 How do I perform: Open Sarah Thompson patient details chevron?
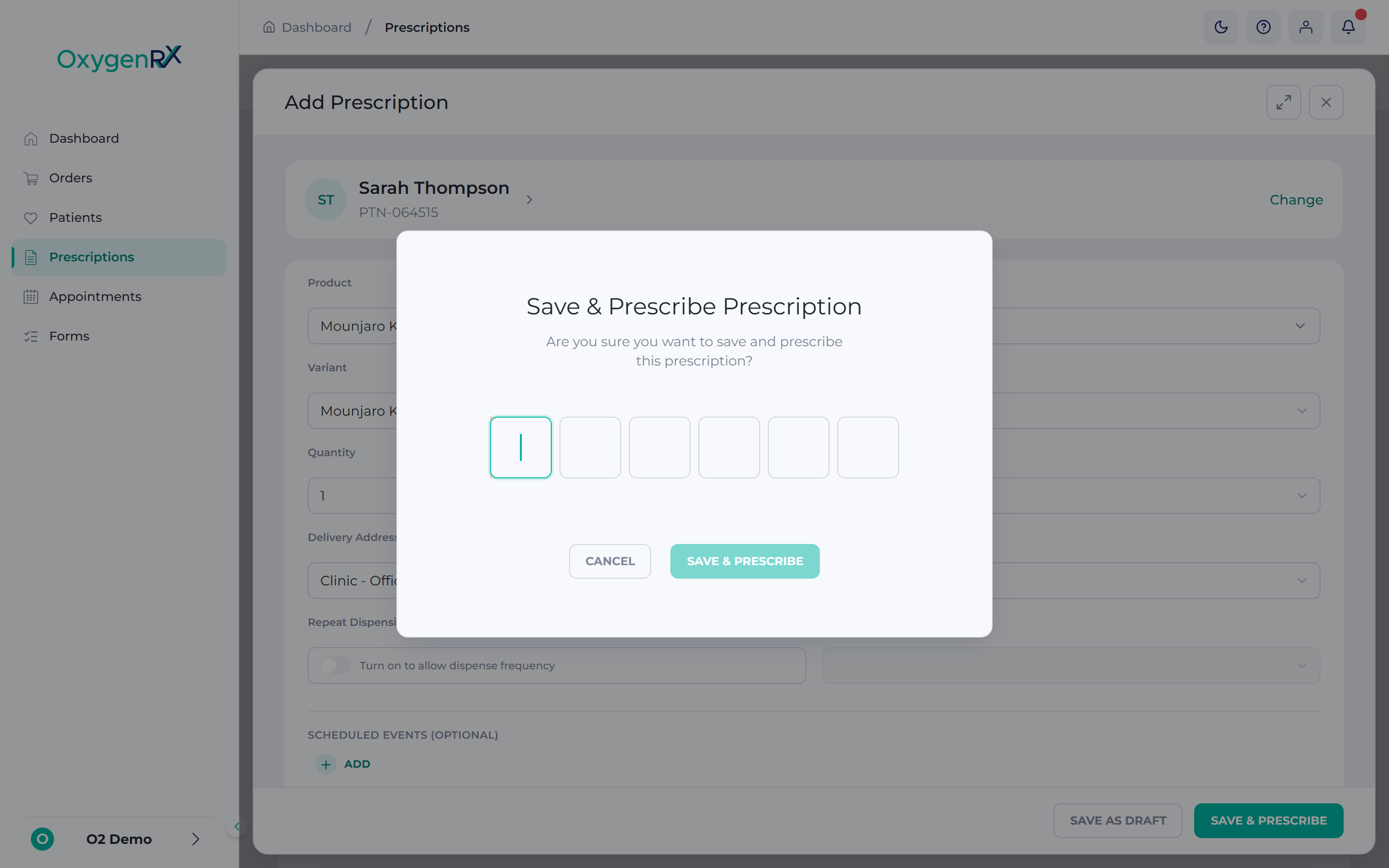(529, 200)
